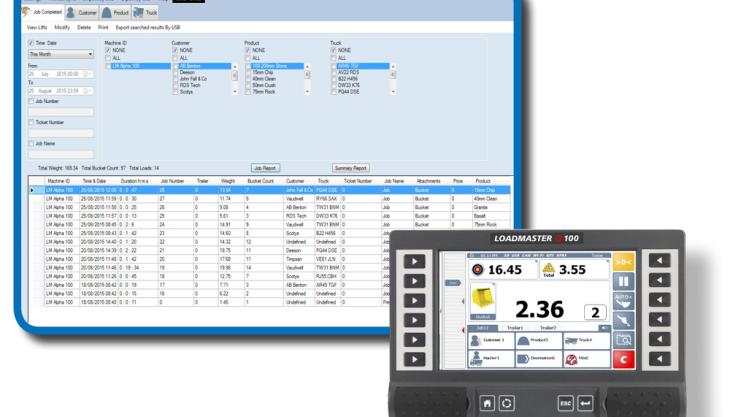730x417 pixels.
Task: Tap the folder search key on Loadmaster
Action: point(623,340)
